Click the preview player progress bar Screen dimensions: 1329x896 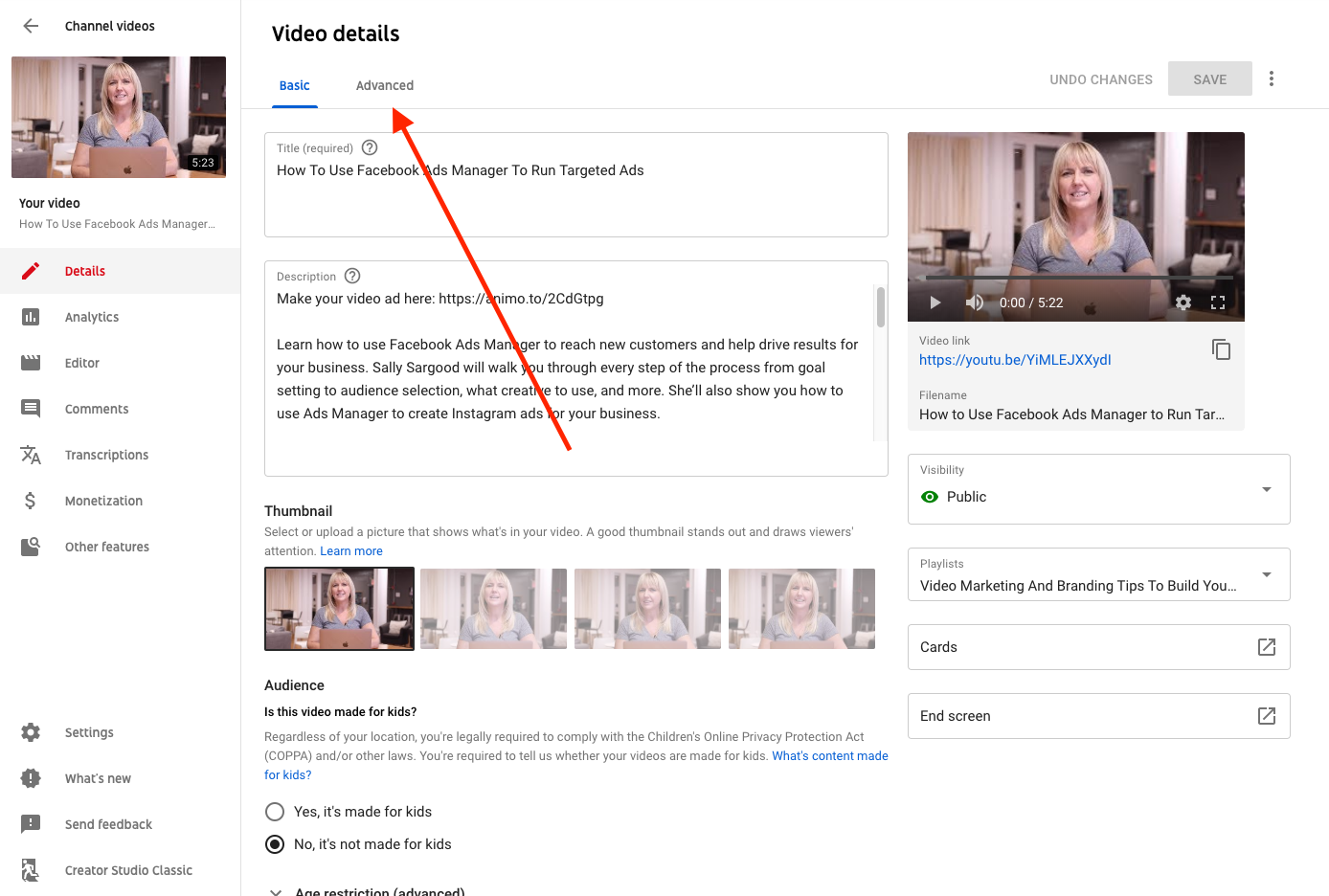(x=1076, y=278)
